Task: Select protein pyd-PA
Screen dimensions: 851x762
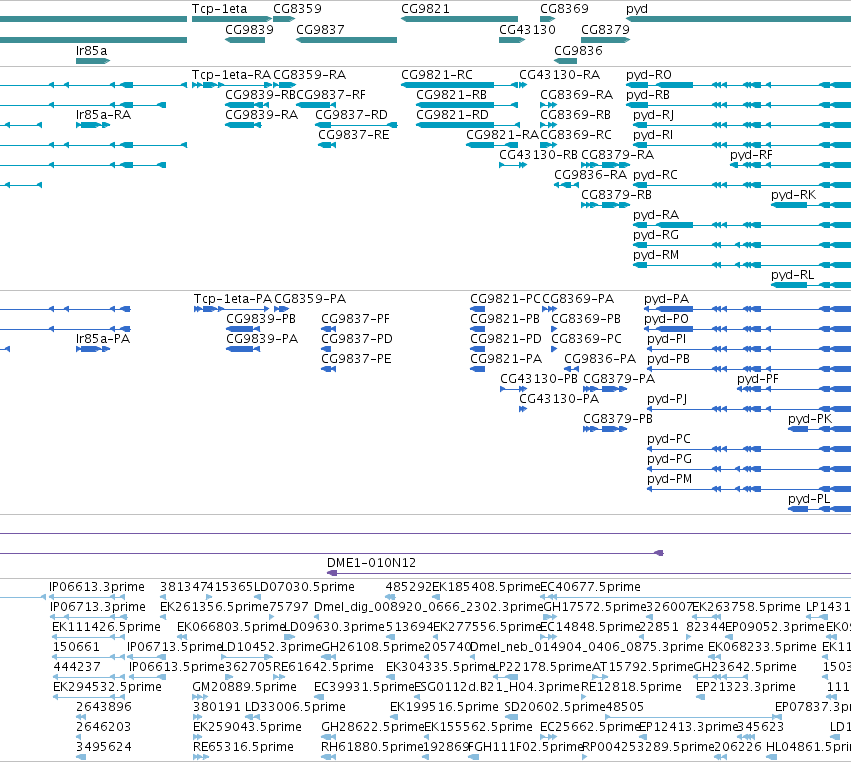Action: point(666,299)
